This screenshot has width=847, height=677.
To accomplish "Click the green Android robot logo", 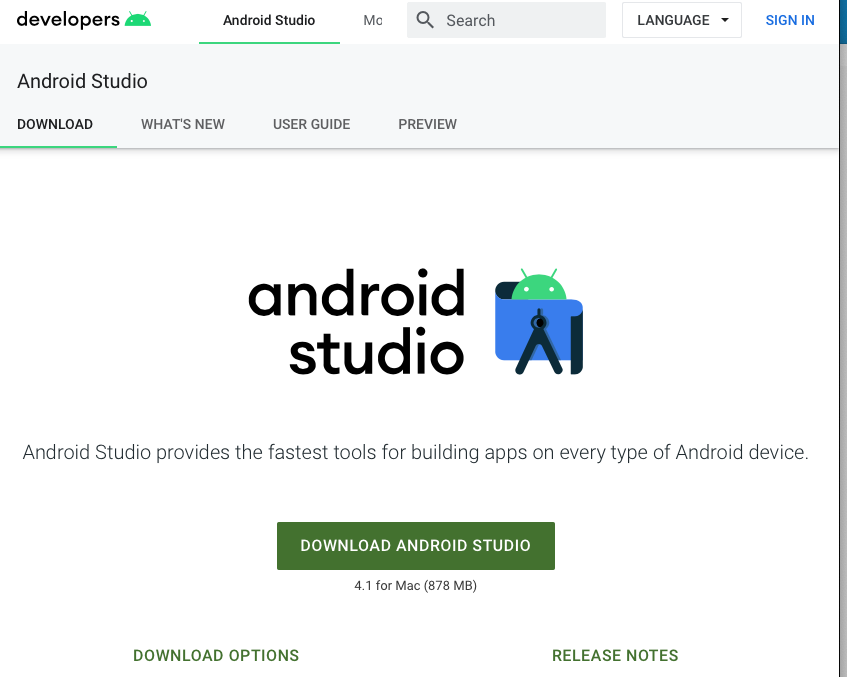I will 139,17.
